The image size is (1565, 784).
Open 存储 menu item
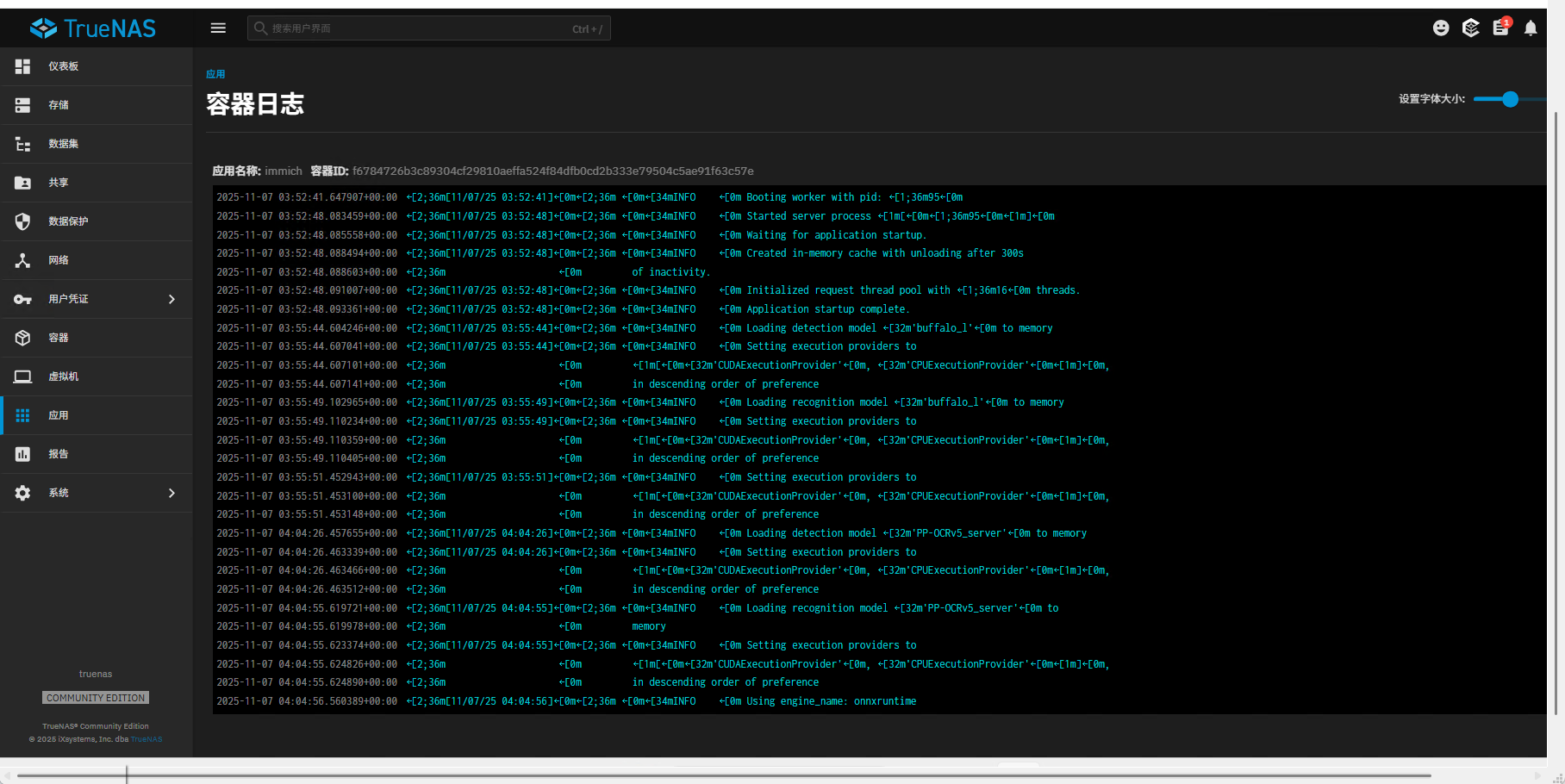click(x=96, y=105)
